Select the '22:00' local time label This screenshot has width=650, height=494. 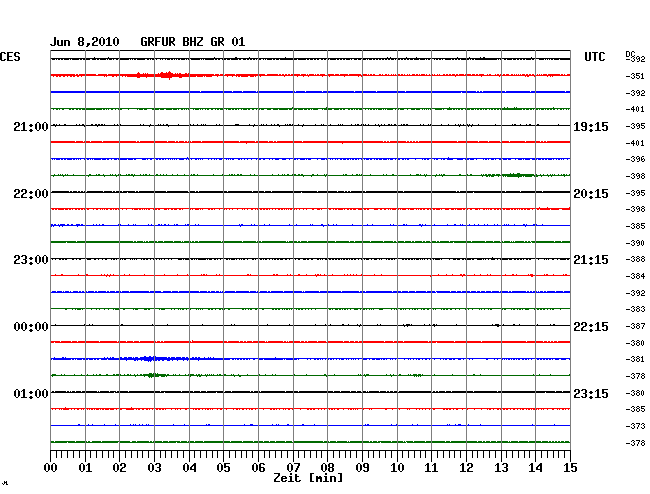[x=31, y=194]
